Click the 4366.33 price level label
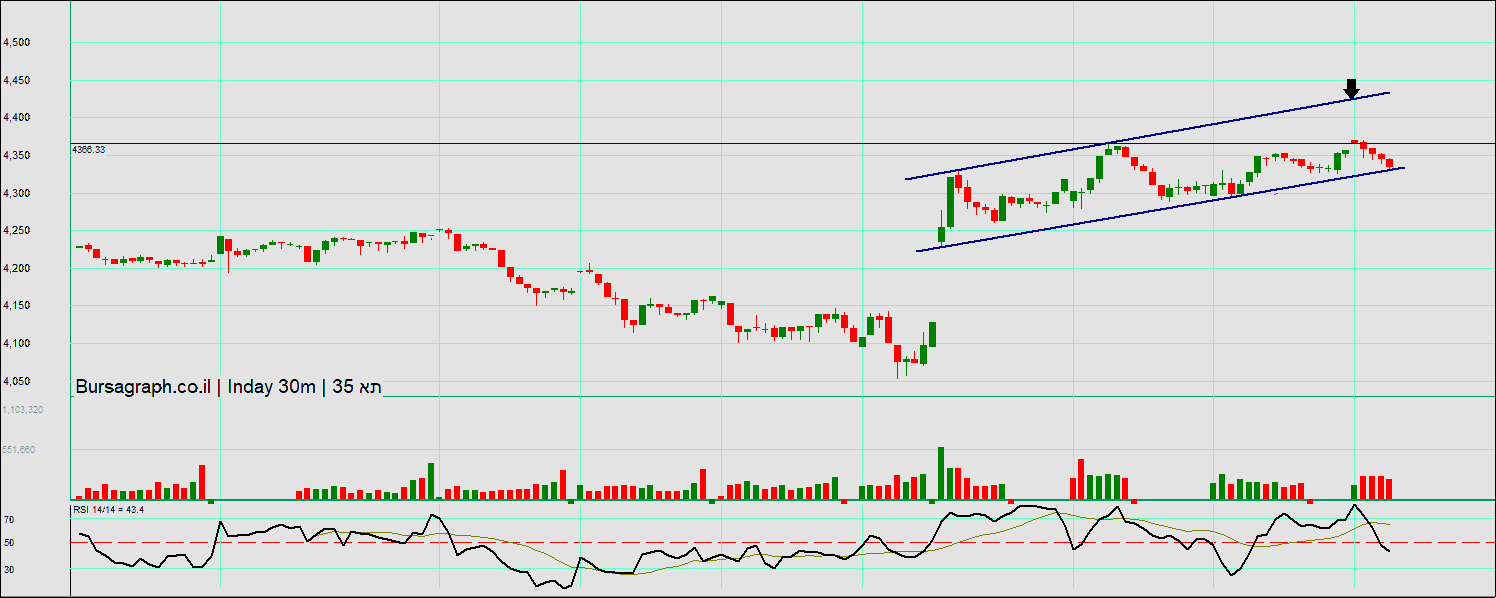The height and width of the screenshot is (598, 1496). tap(89, 149)
